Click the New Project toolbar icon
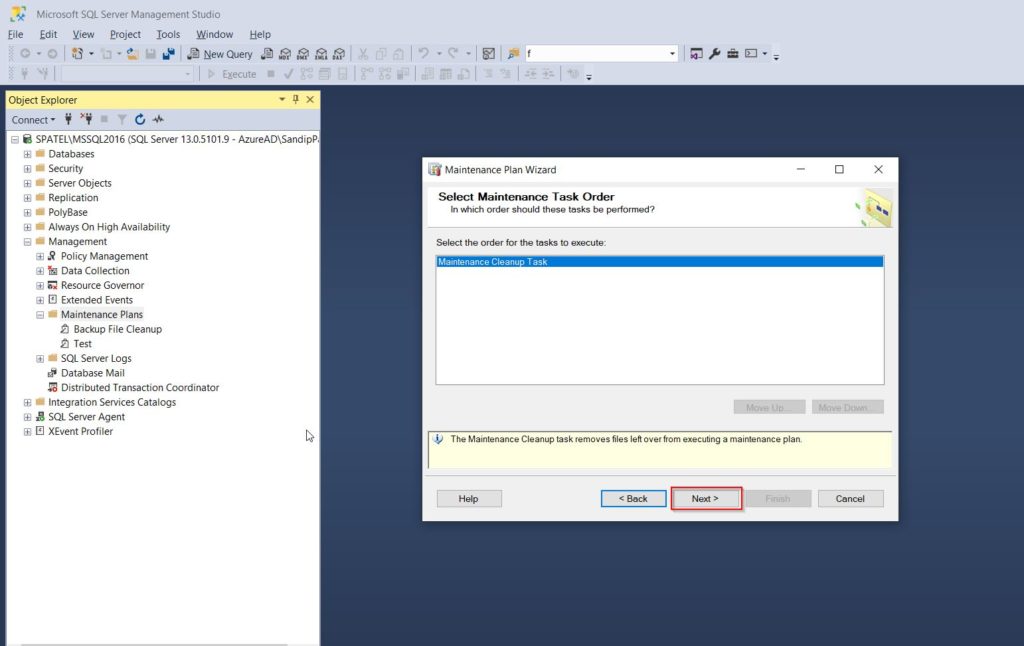The height and width of the screenshot is (646, 1024). 77,54
